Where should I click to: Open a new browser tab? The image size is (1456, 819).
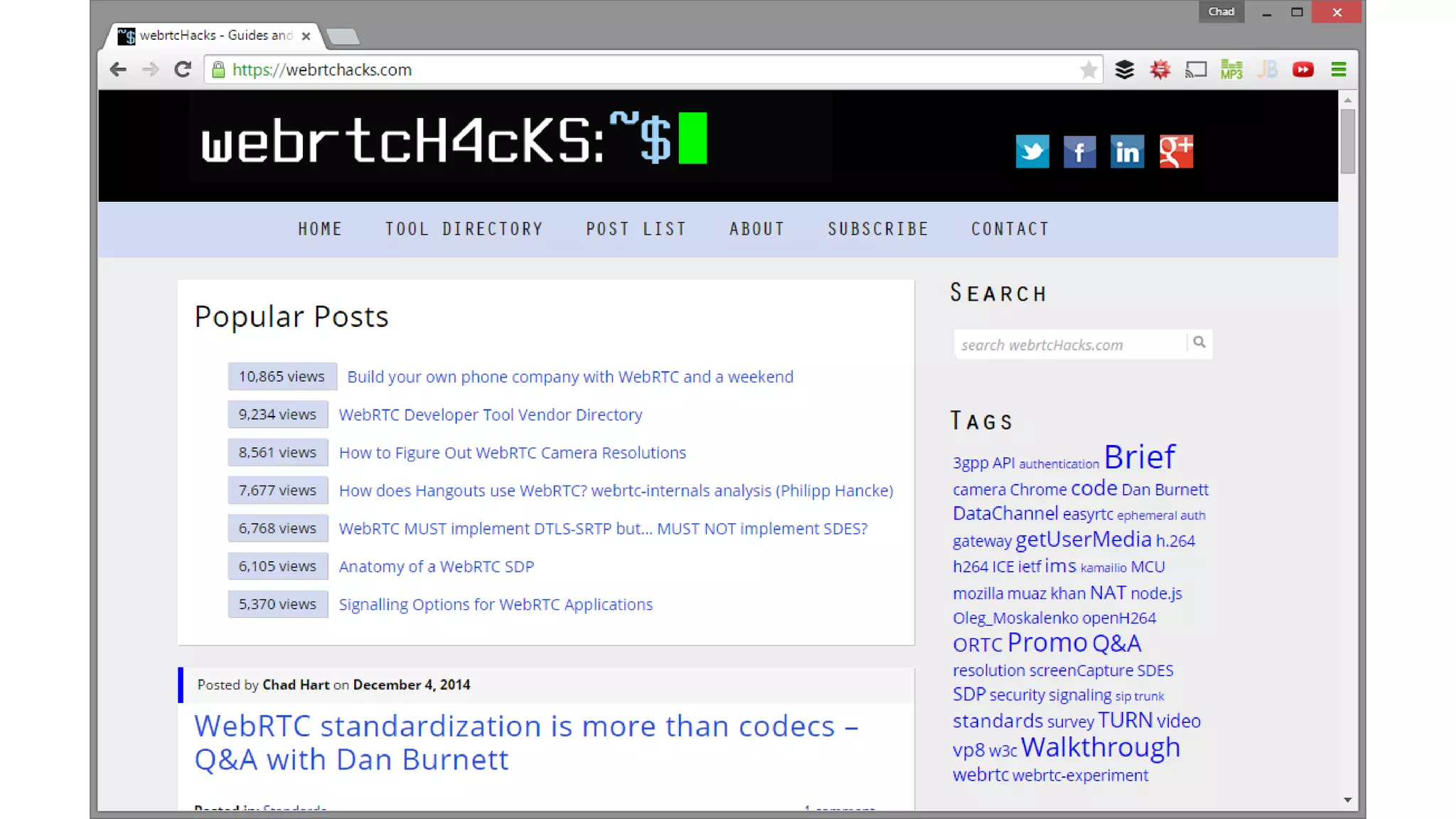(x=344, y=36)
